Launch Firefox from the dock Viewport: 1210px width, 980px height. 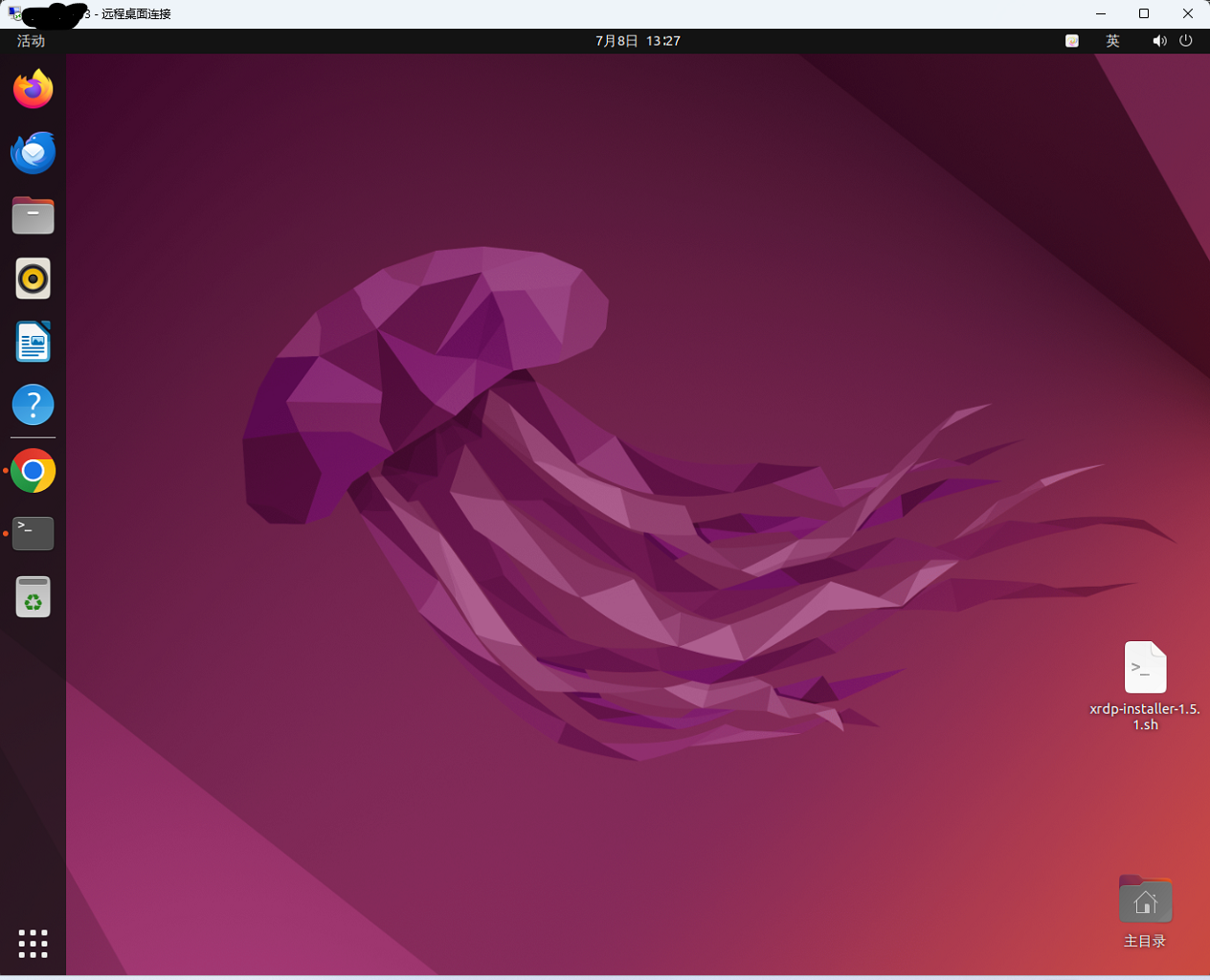click(x=34, y=89)
